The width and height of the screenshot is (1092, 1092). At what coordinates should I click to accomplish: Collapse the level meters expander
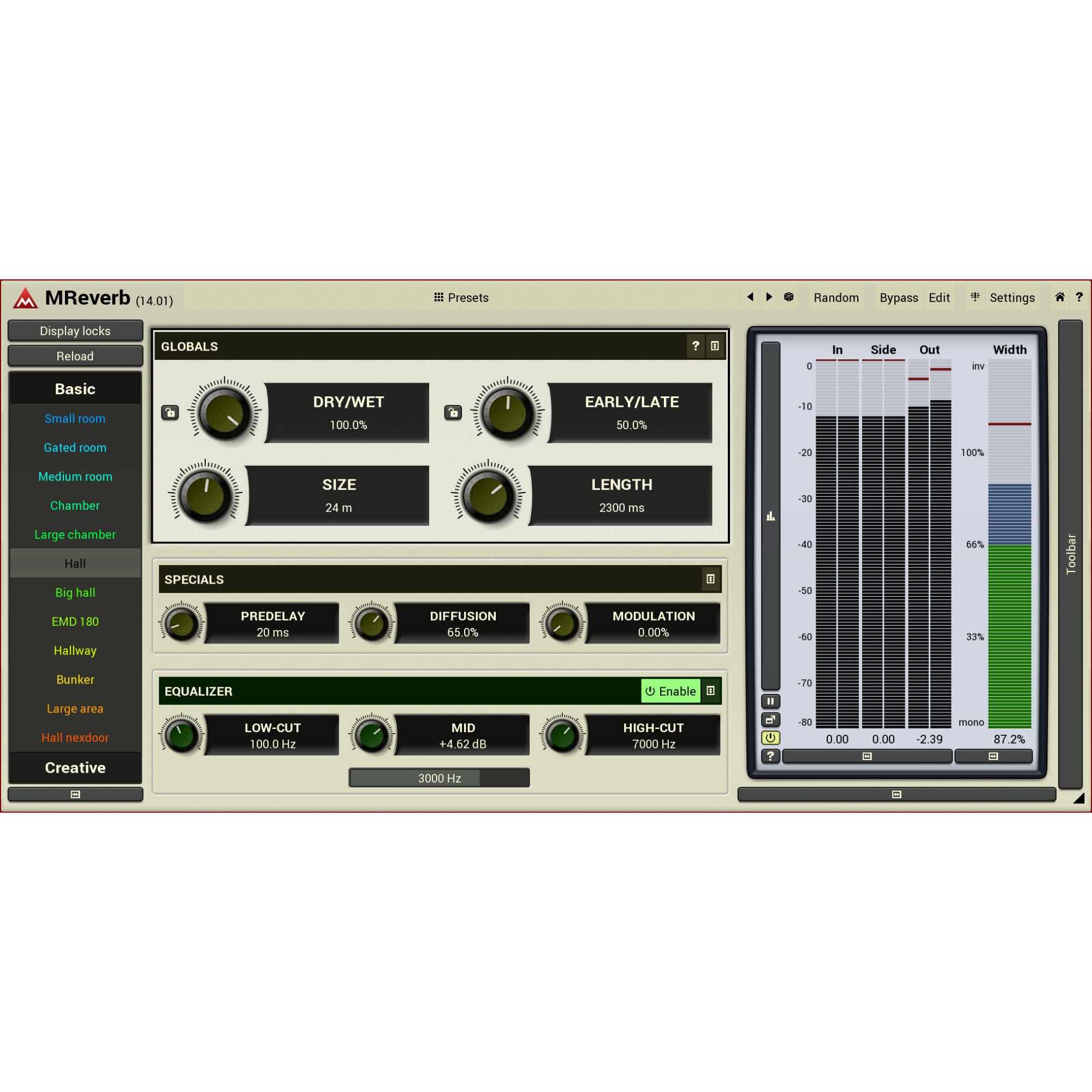tap(867, 756)
